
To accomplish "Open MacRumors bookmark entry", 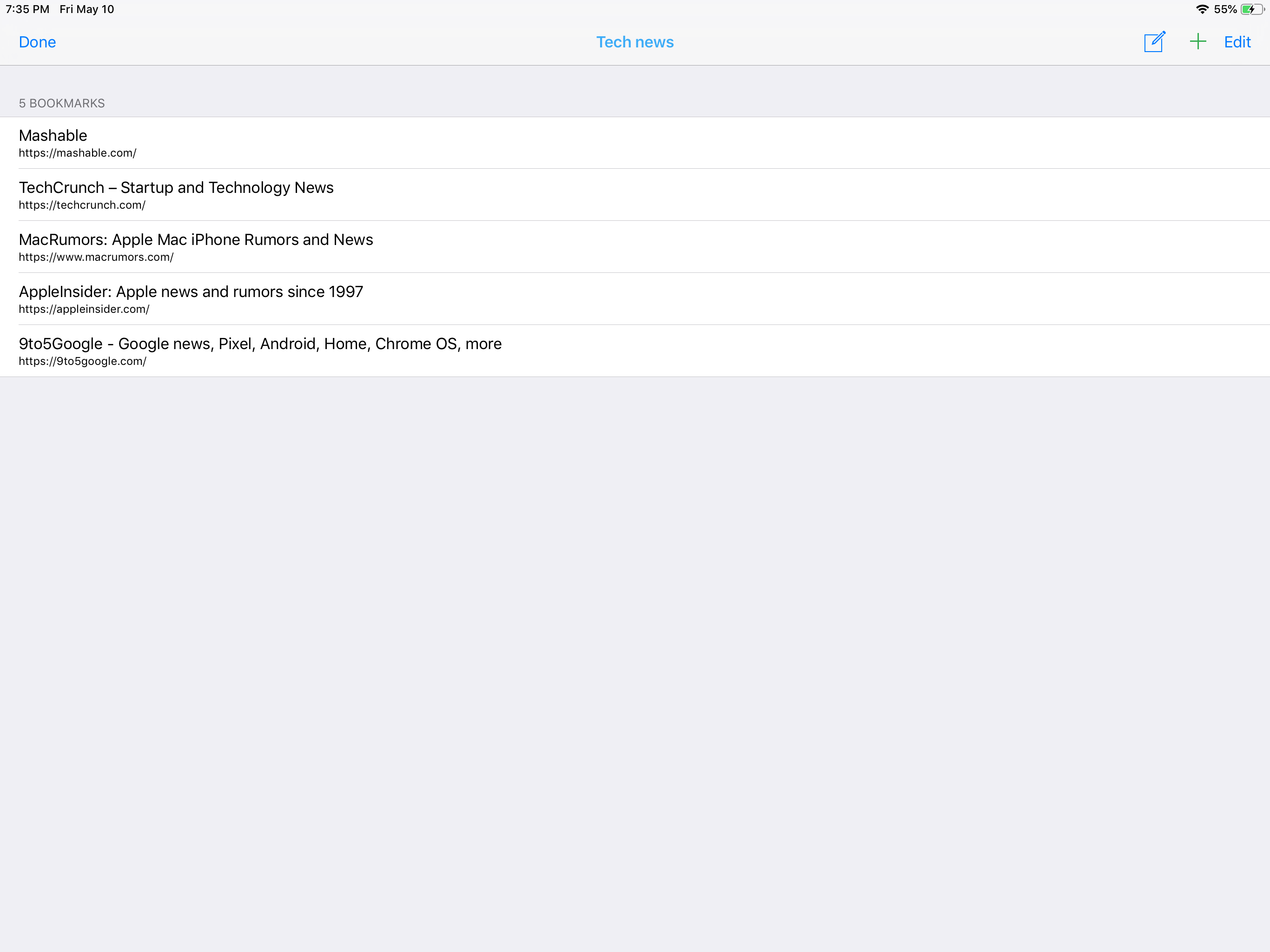I will tap(196, 240).
